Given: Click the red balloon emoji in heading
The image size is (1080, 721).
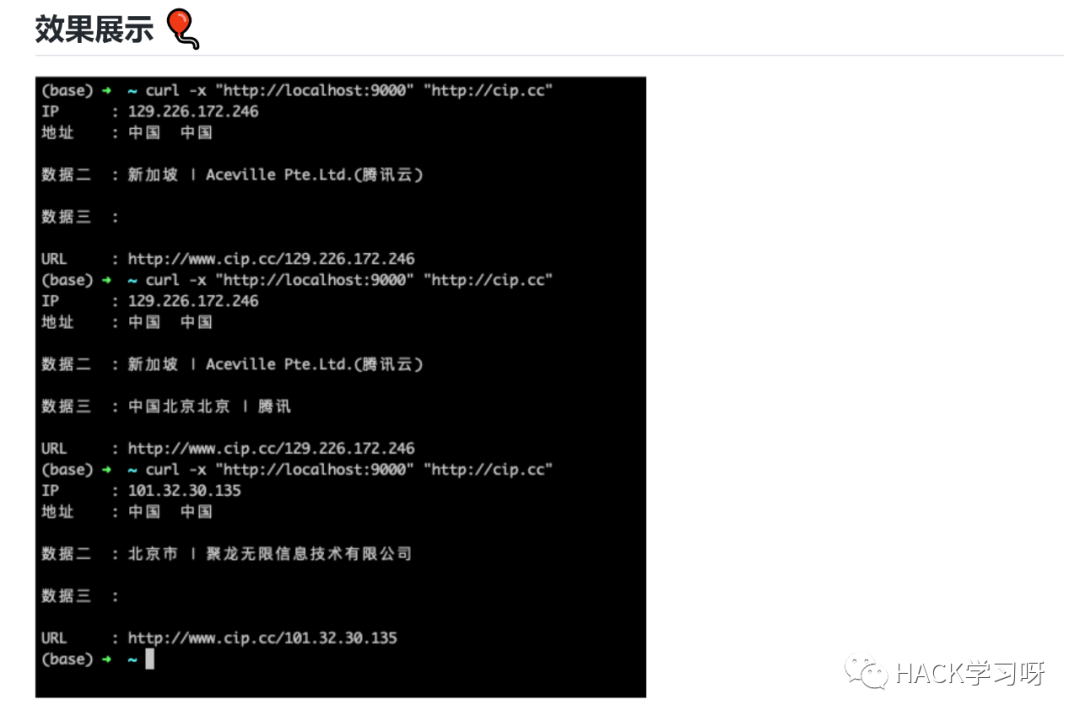Looking at the screenshot, I should (x=183, y=29).
